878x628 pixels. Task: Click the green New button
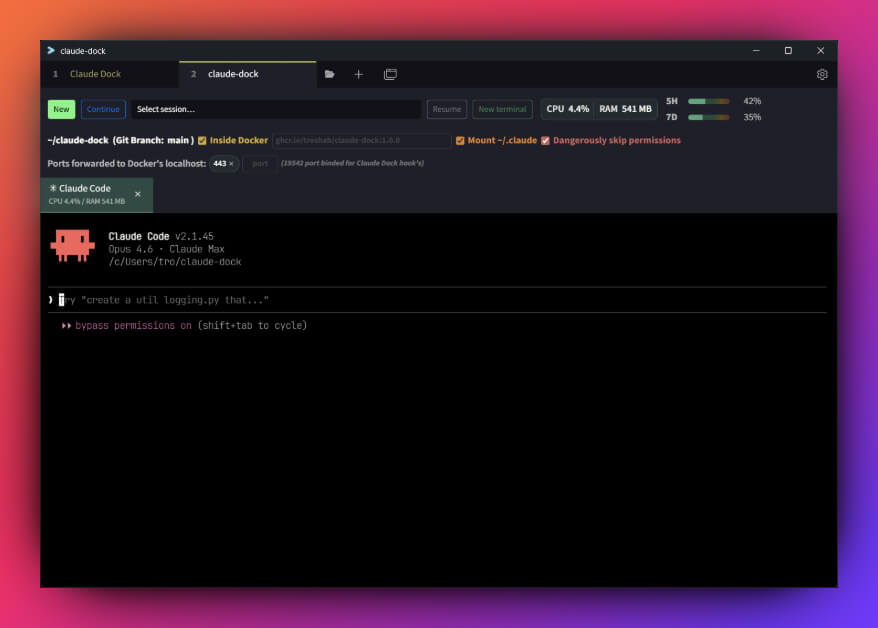tap(61, 109)
